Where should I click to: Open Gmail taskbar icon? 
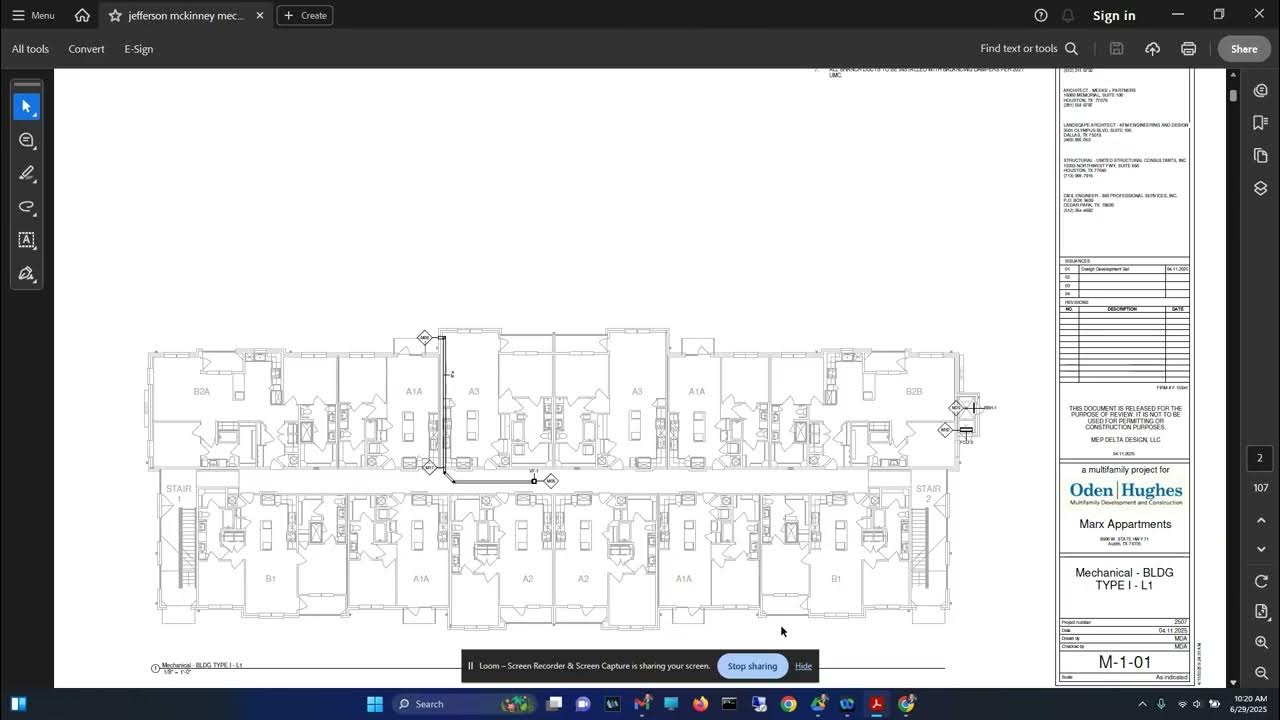pos(642,704)
